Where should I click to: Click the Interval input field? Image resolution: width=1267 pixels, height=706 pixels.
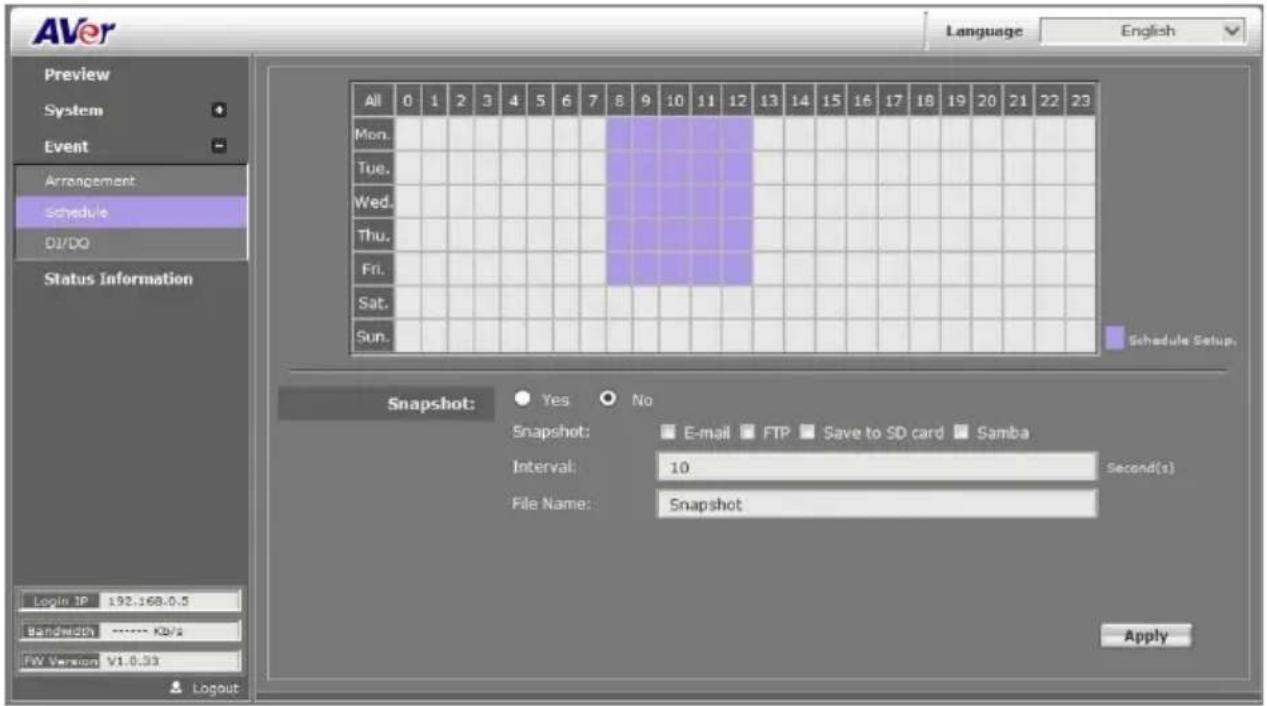click(877, 467)
